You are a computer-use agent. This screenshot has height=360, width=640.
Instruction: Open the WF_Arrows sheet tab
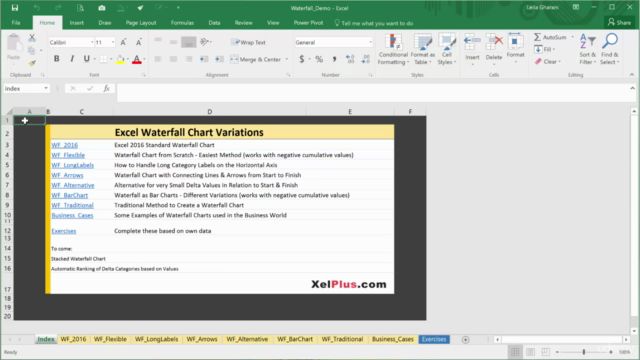click(x=202, y=339)
